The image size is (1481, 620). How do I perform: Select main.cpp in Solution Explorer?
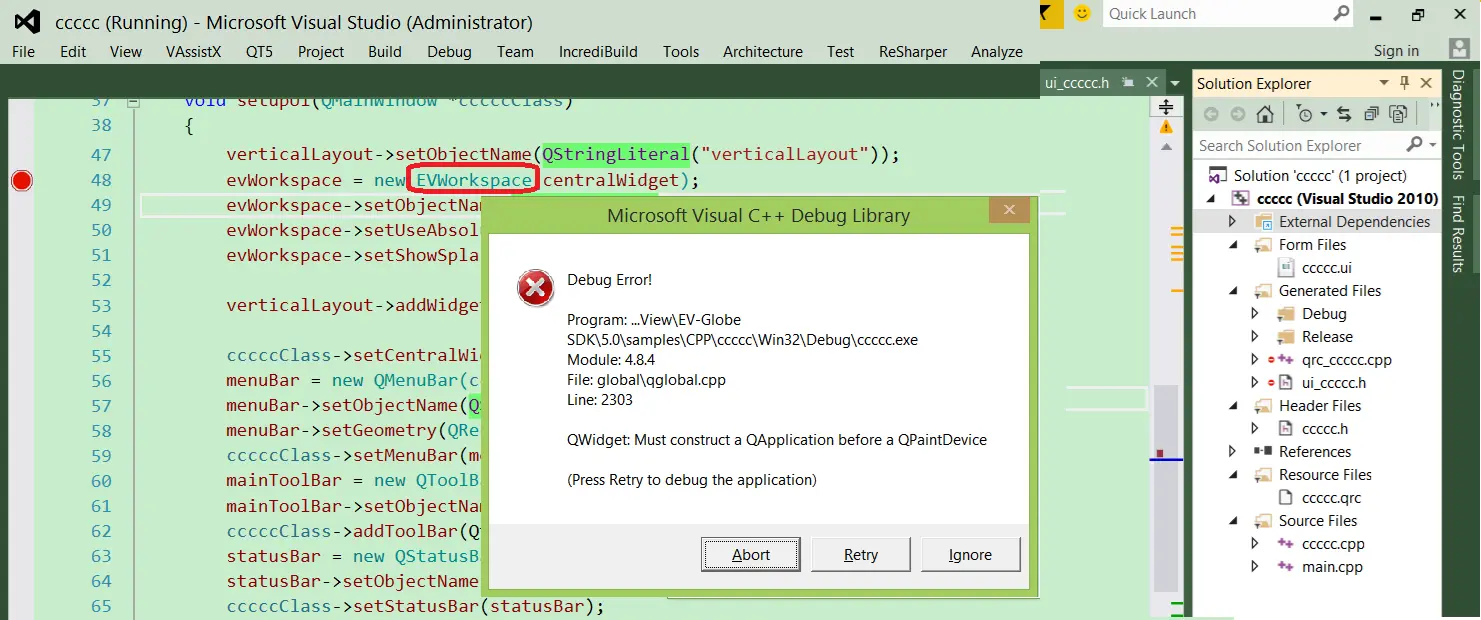[x=1332, y=566]
